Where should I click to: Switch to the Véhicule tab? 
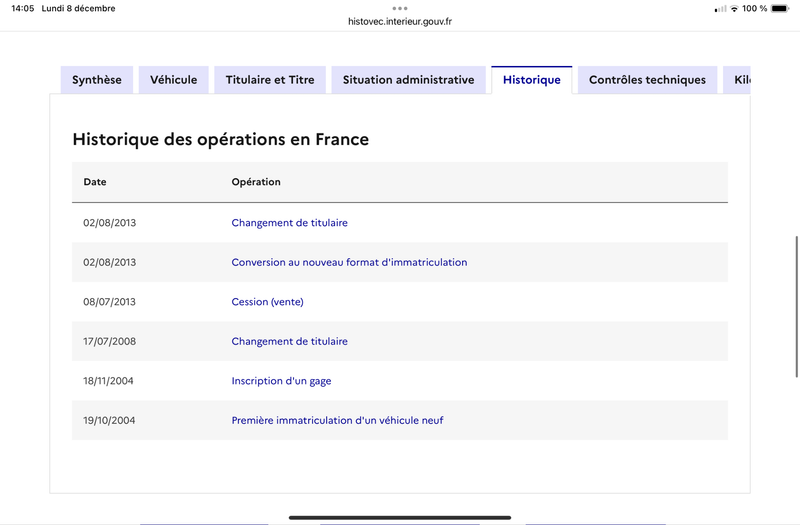tap(173, 80)
